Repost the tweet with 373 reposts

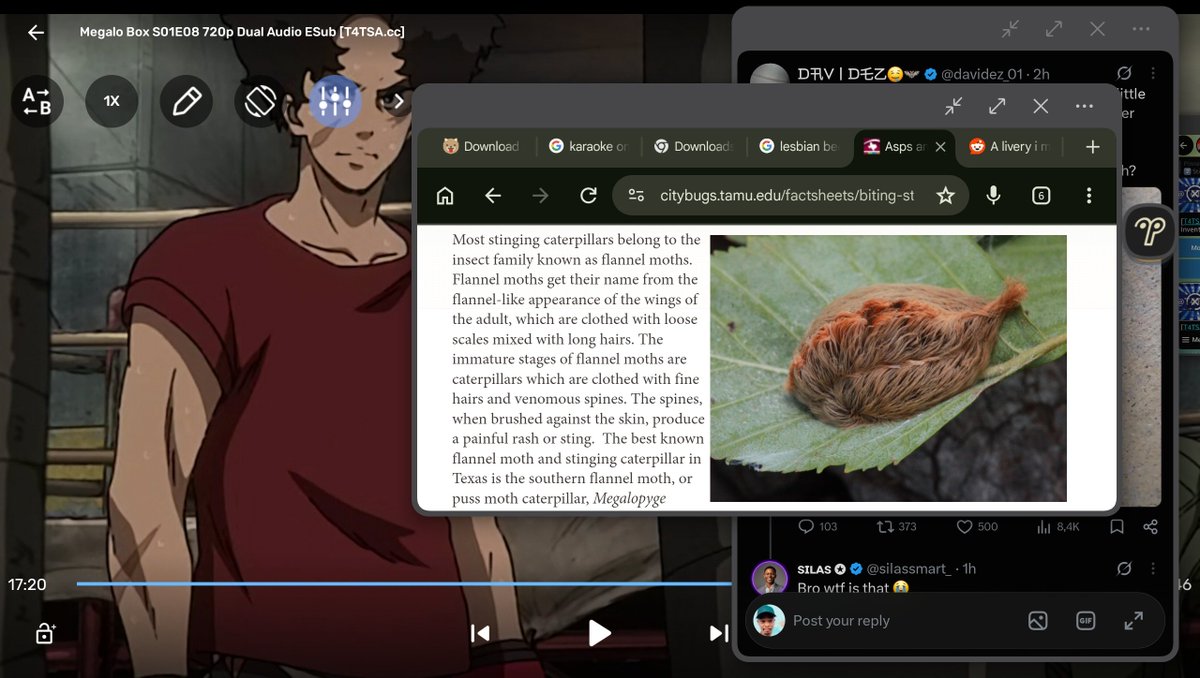pos(895,526)
